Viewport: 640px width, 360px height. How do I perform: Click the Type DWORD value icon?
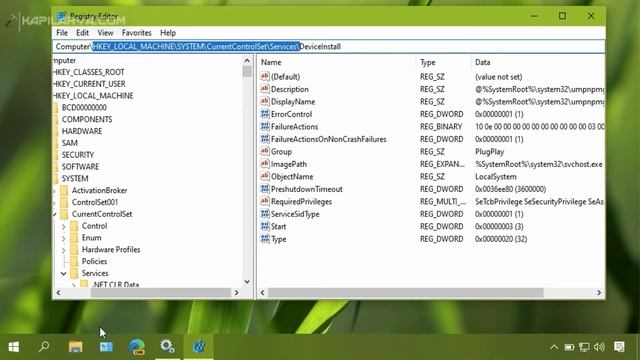tap(264, 239)
